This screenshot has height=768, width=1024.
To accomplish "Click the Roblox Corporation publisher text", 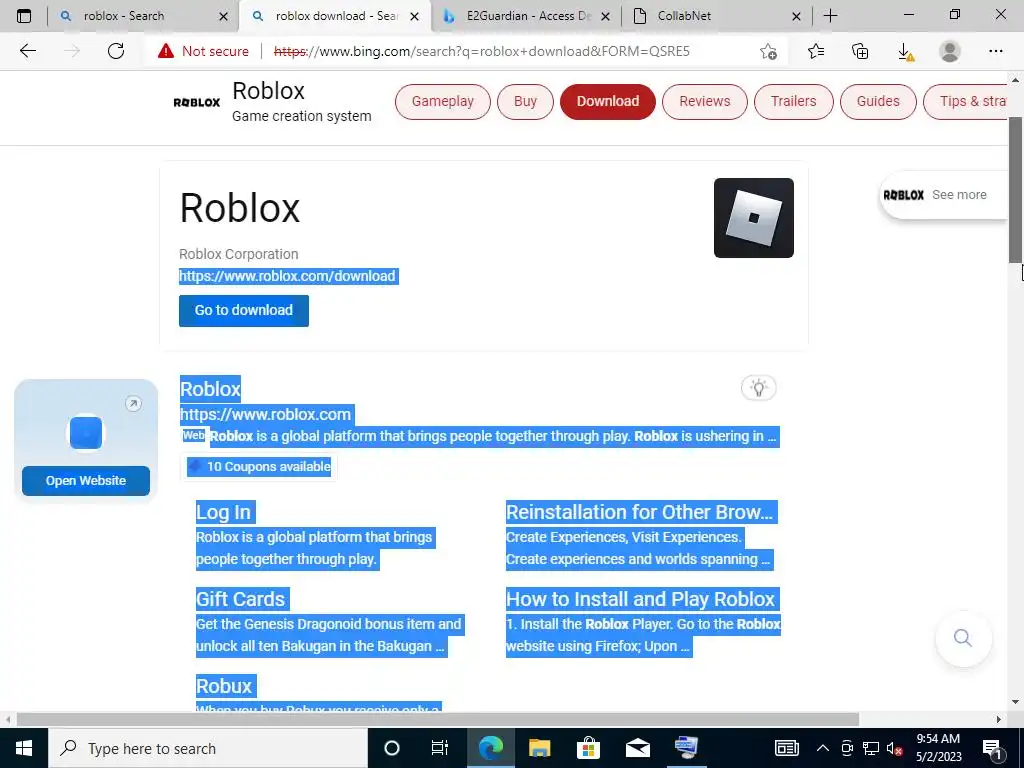I will pos(238,254).
